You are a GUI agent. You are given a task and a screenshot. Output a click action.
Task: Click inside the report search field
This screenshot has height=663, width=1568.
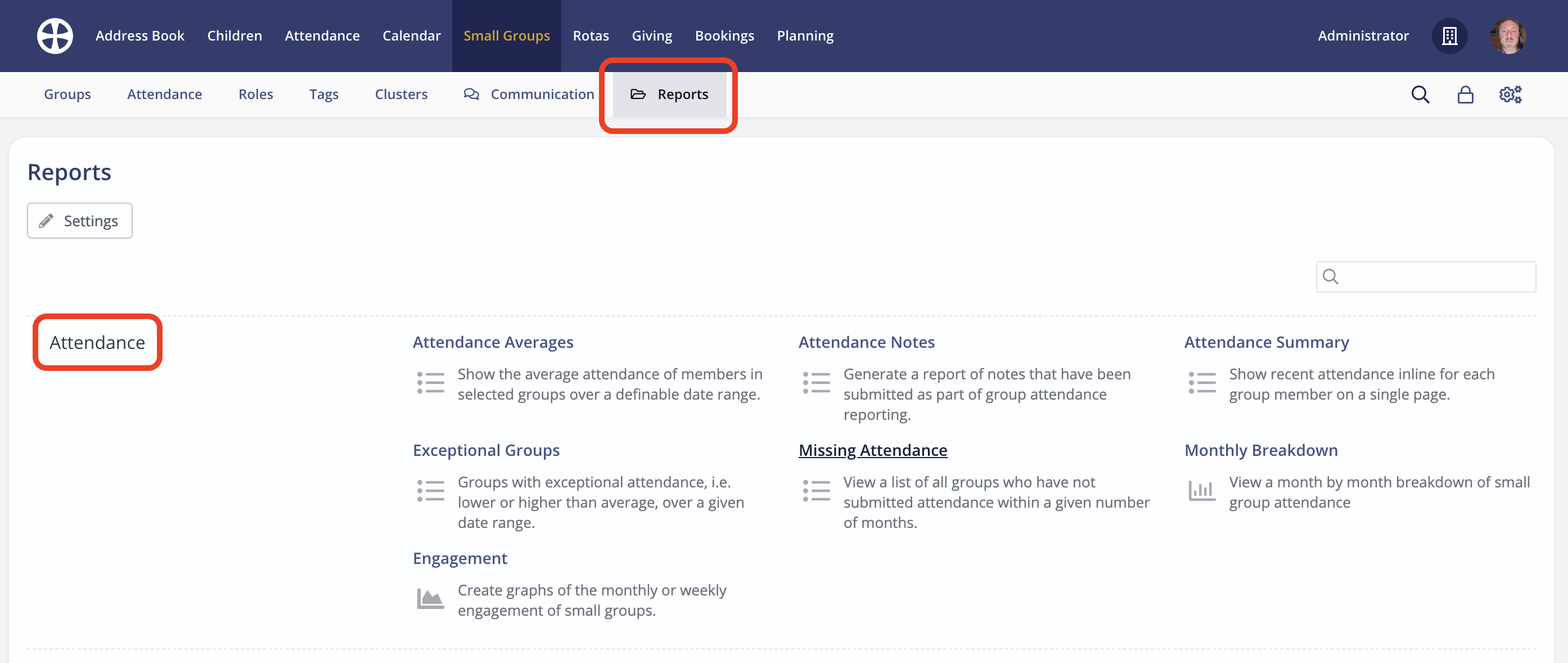click(x=1426, y=276)
